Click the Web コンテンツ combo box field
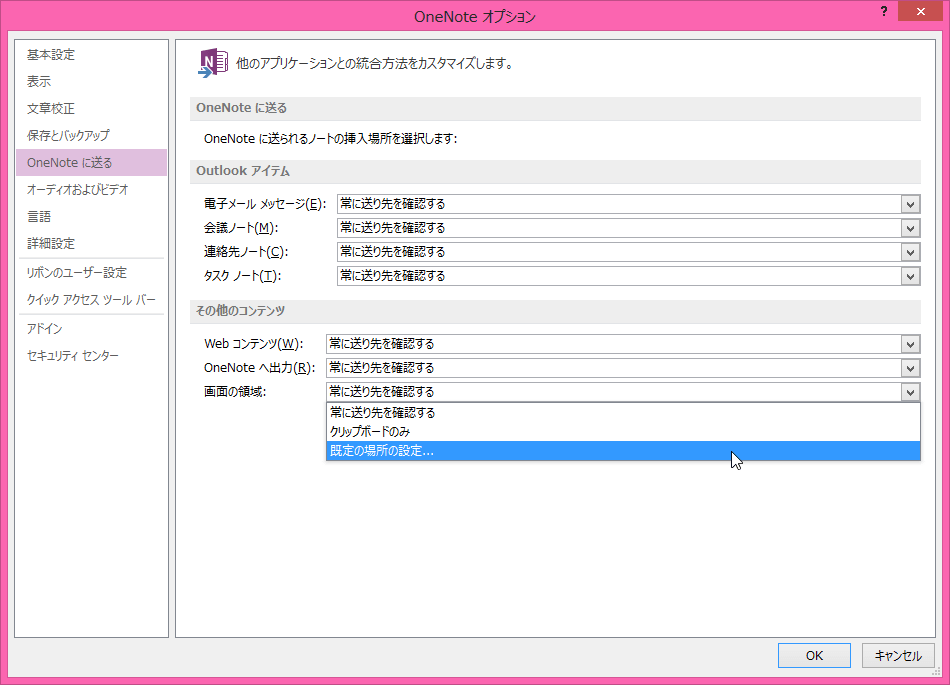The image size is (950, 685). click(x=623, y=344)
